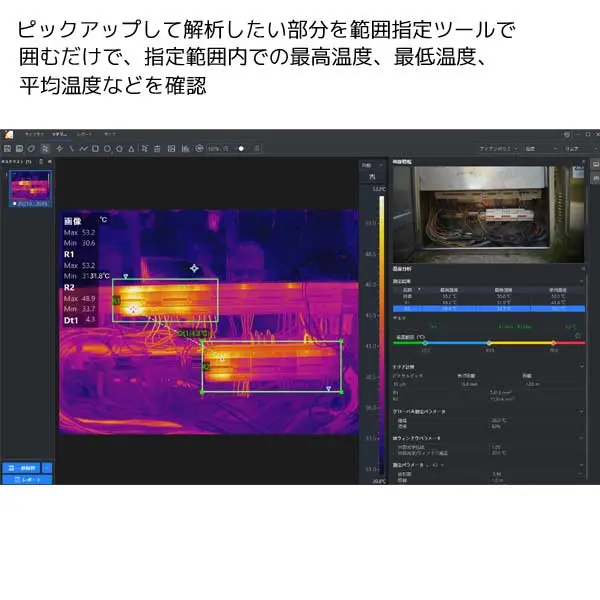The height and width of the screenshot is (600, 600).
Task: Click the yellow-red temperature range slider handle
Action: [x=553, y=343]
